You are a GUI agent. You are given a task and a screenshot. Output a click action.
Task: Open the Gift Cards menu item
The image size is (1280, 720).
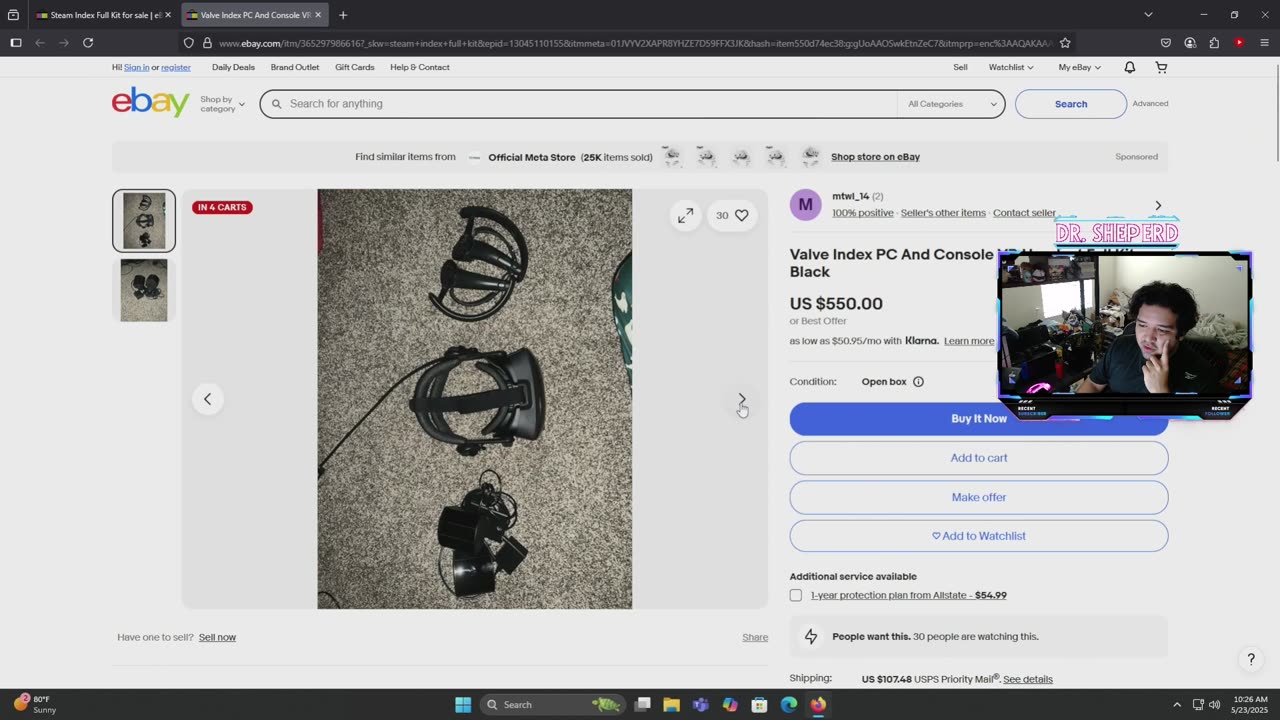355,67
